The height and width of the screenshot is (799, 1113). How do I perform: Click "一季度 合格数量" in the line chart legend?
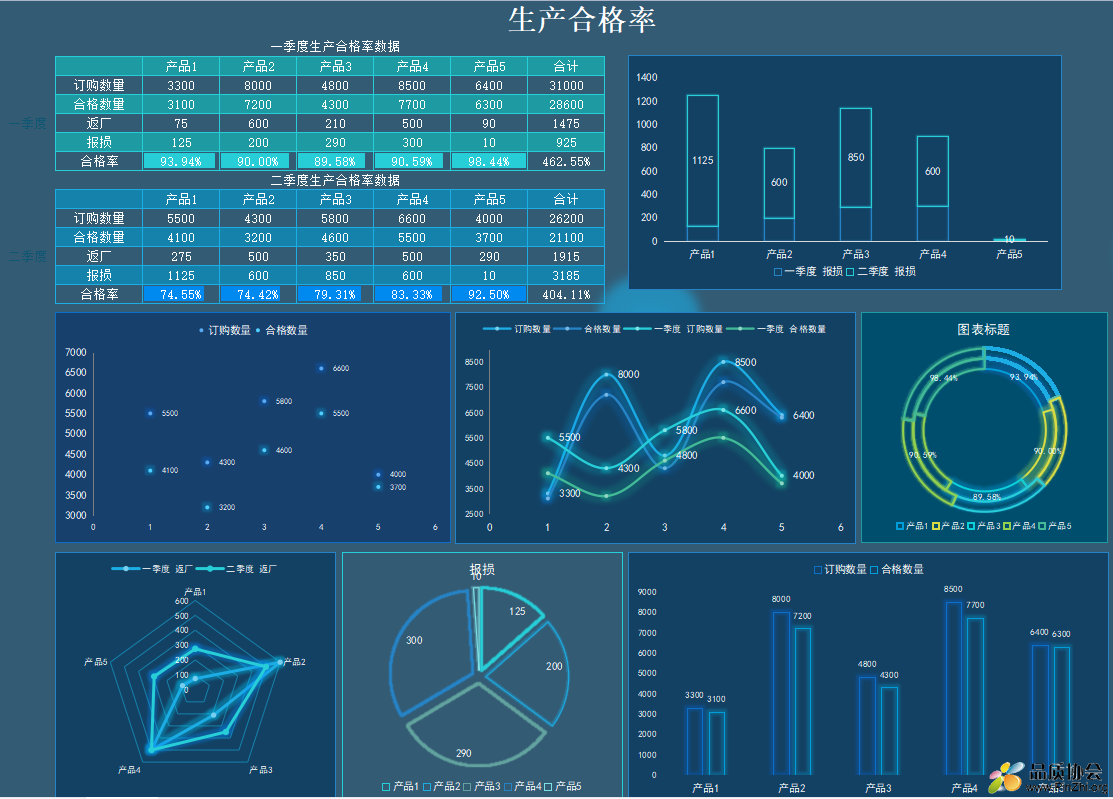(x=776, y=329)
